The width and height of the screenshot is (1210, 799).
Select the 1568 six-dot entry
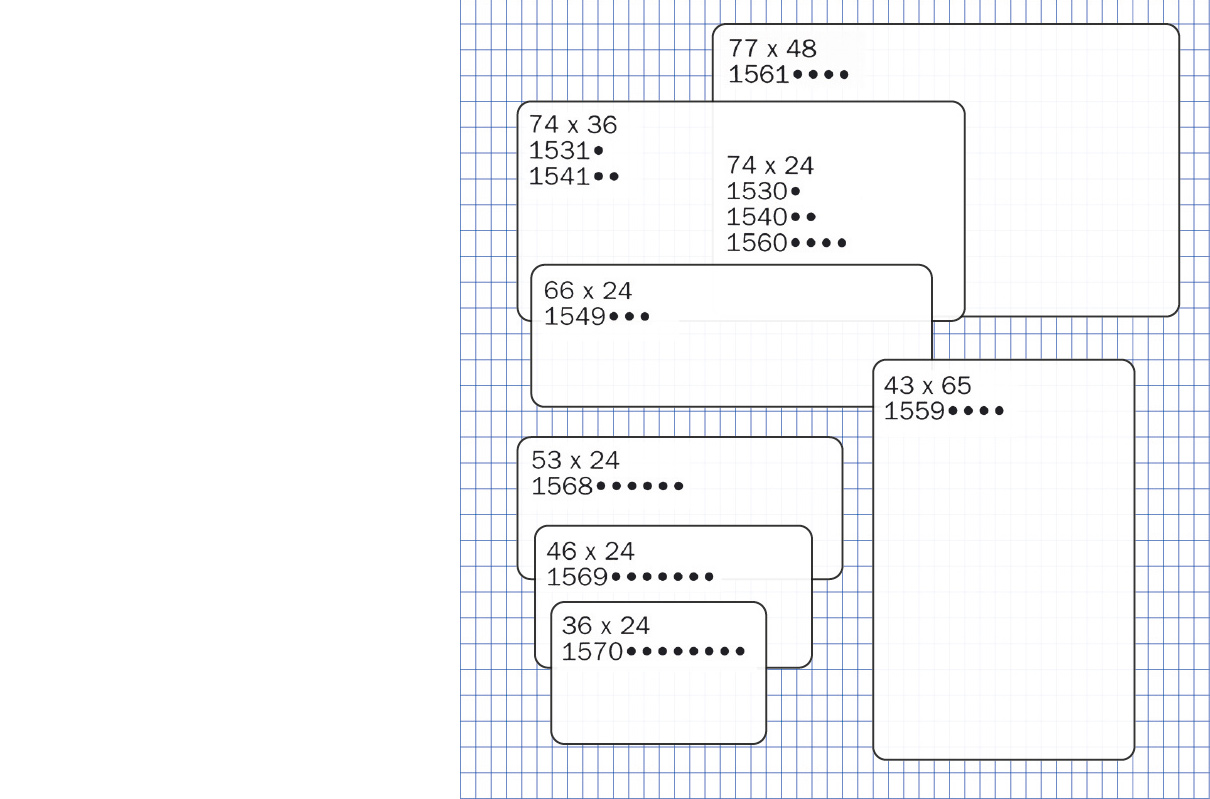[607, 487]
